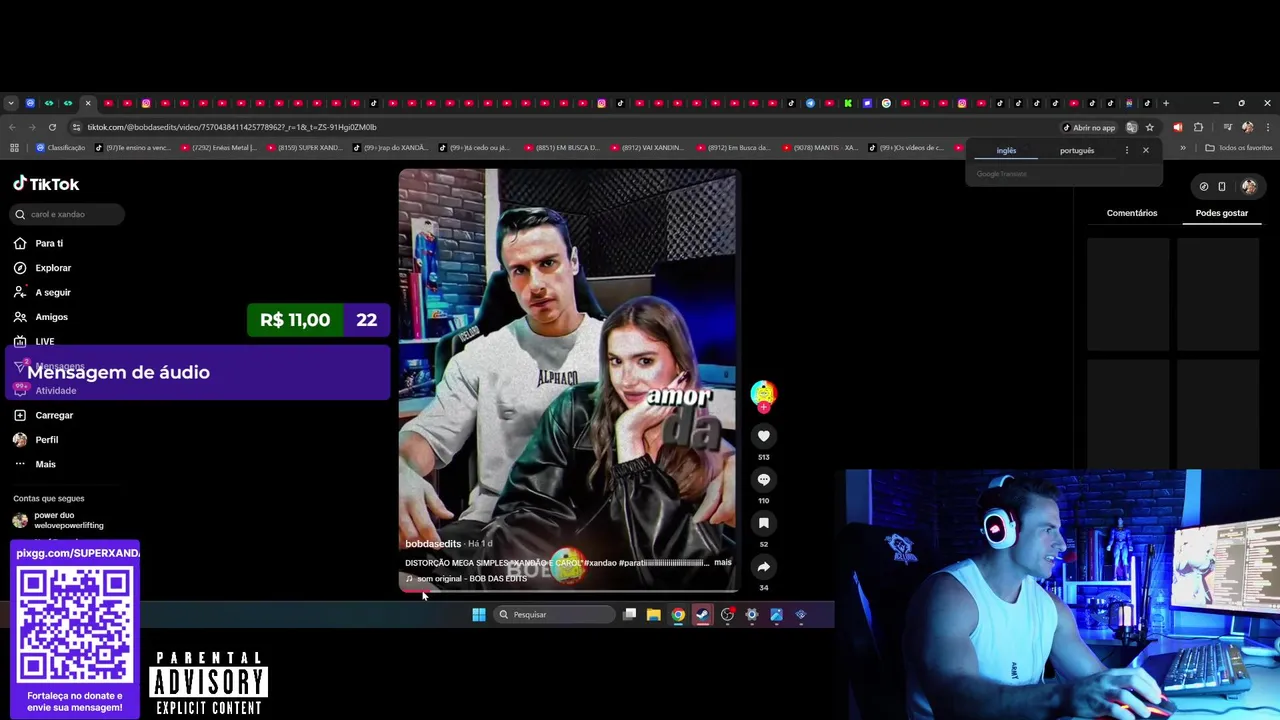This screenshot has height=720, width=1280.
Task: Open a new browser tab
Action: tap(1165, 103)
